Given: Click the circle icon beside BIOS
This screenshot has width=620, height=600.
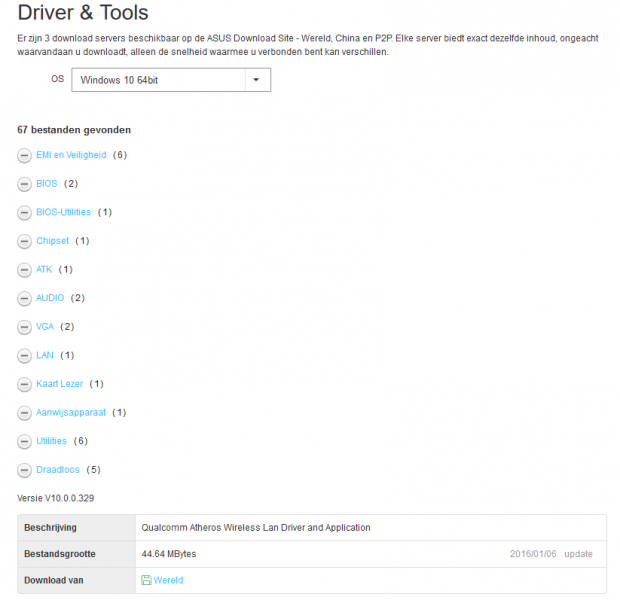Looking at the screenshot, I should click(24, 184).
